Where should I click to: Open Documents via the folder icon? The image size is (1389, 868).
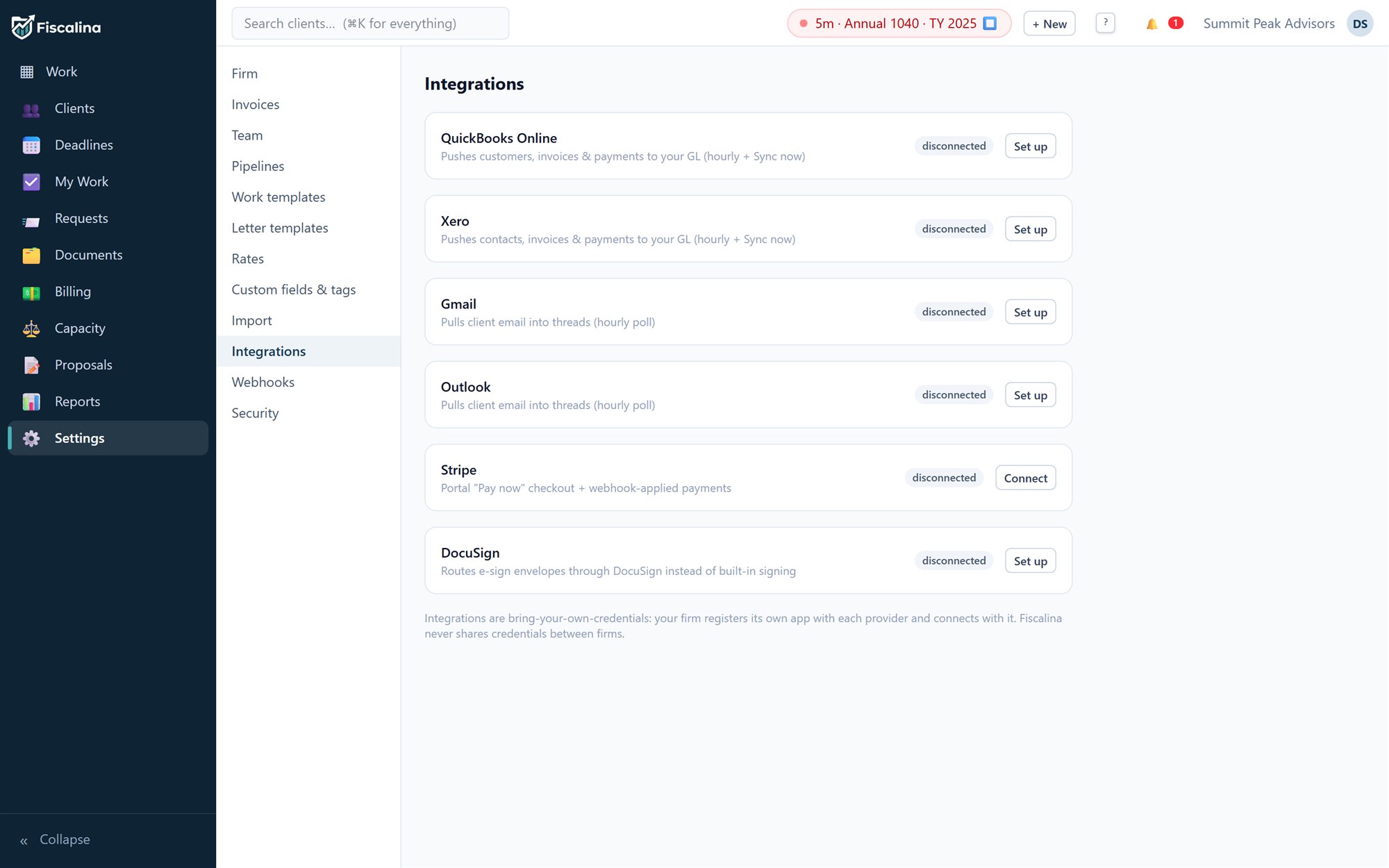(31, 256)
